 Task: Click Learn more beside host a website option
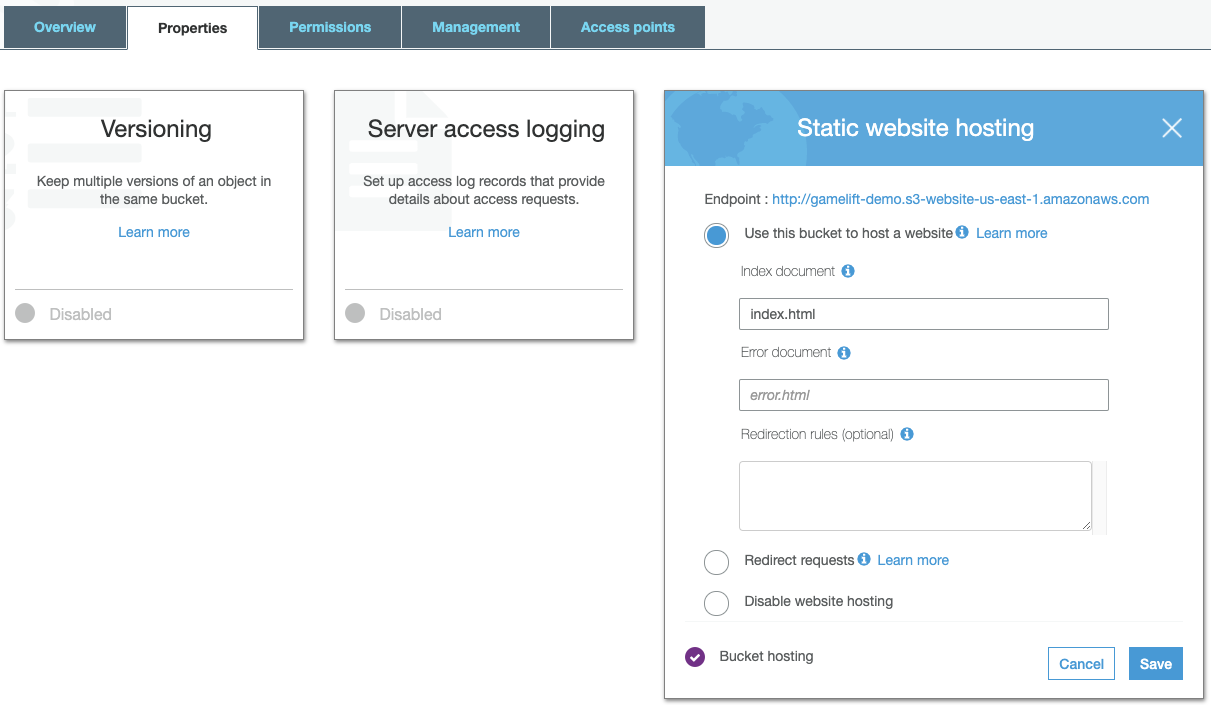(1012, 233)
